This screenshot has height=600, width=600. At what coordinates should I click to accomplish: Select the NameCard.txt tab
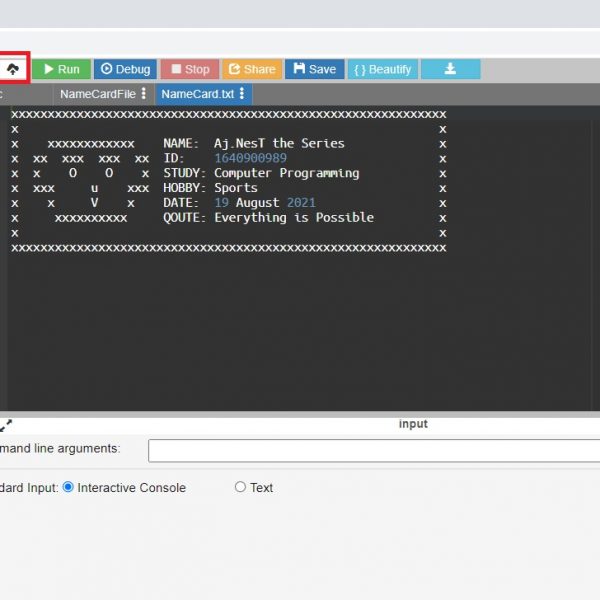tap(197, 94)
